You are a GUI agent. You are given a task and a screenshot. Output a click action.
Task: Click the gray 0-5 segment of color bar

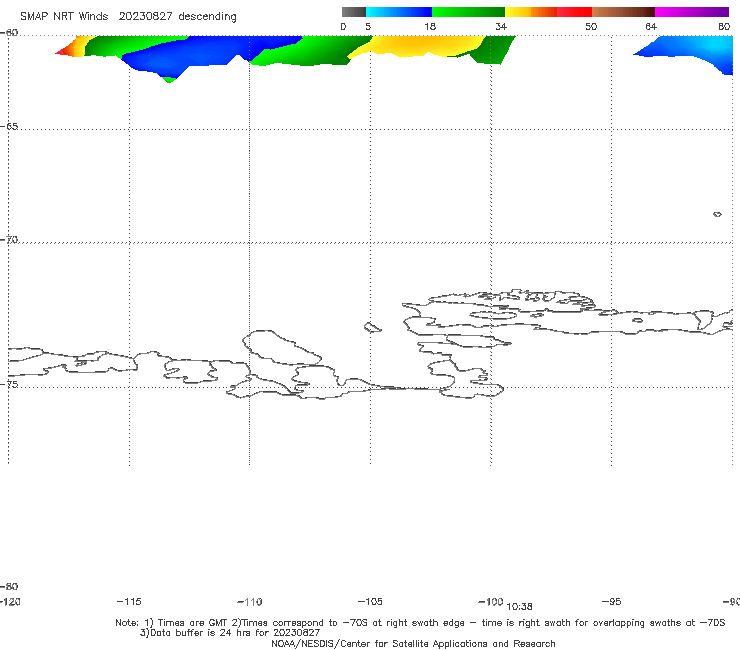point(353,12)
